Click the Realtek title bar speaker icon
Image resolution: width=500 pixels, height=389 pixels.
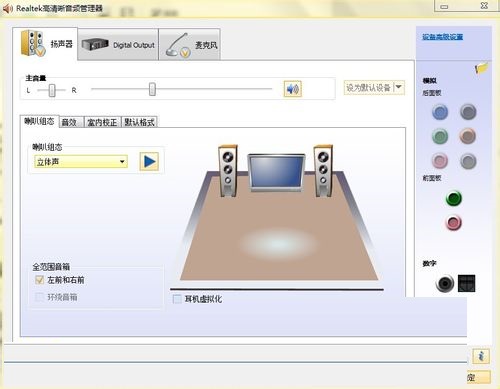(x=7, y=8)
